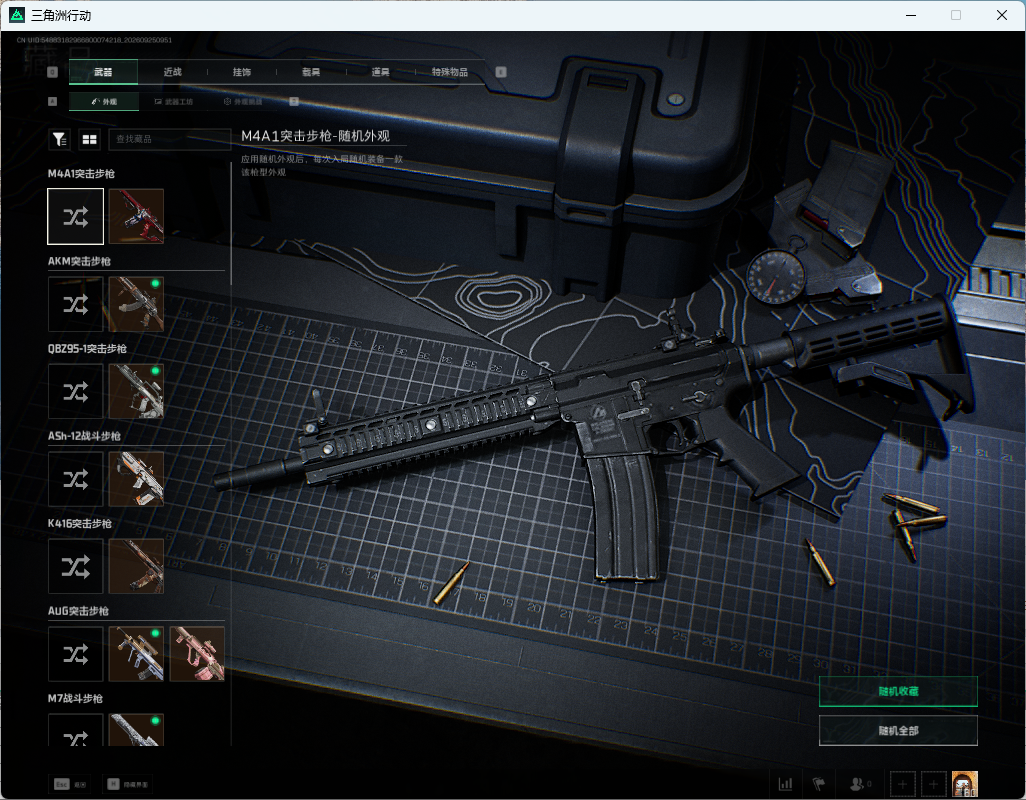Click the K416突击步枪 category header
The width and height of the screenshot is (1026, 800).
click(80, 523)
